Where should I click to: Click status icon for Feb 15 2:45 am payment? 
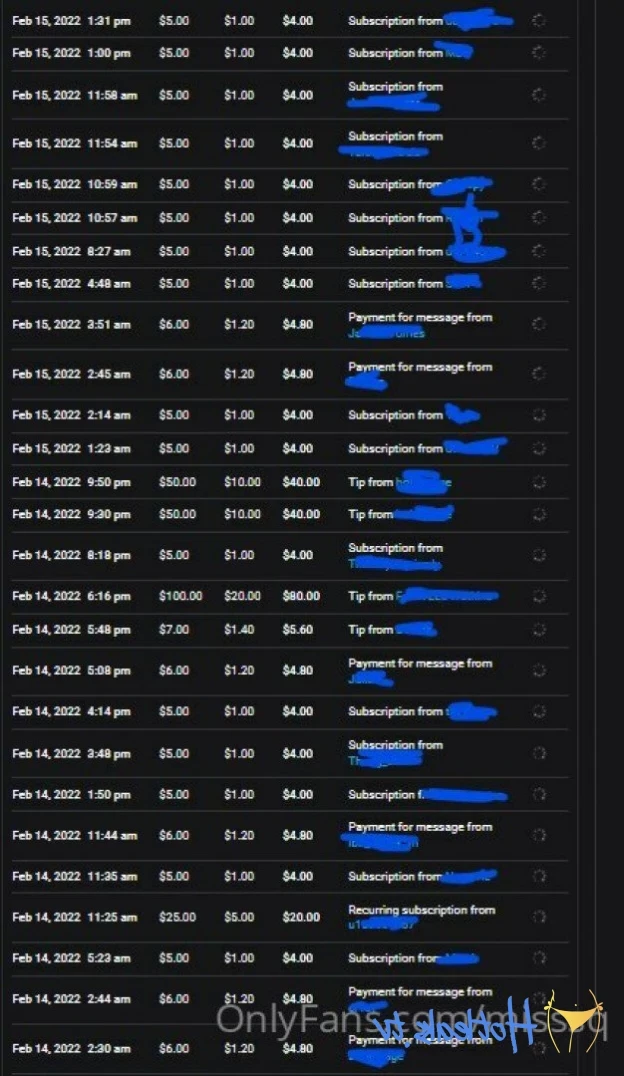539,374
